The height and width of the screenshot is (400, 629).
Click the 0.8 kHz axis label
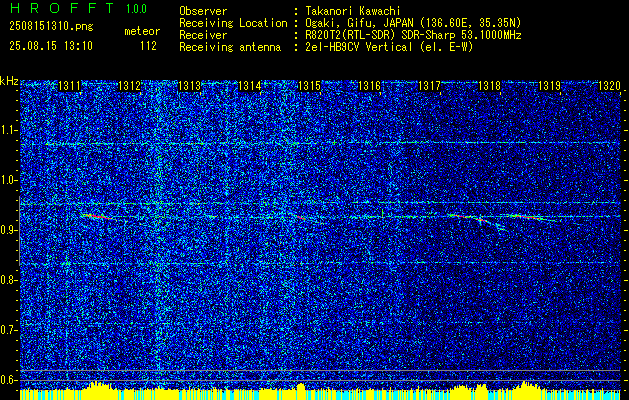8,280
